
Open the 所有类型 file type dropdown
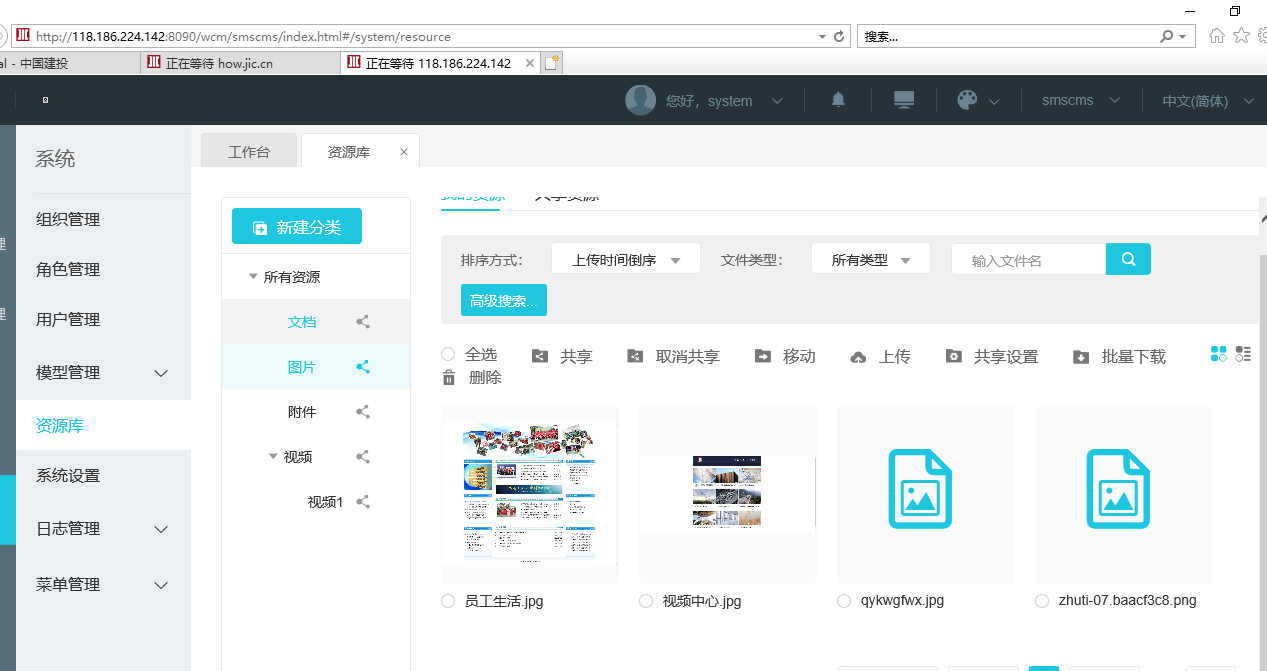[x=870, y=260]
